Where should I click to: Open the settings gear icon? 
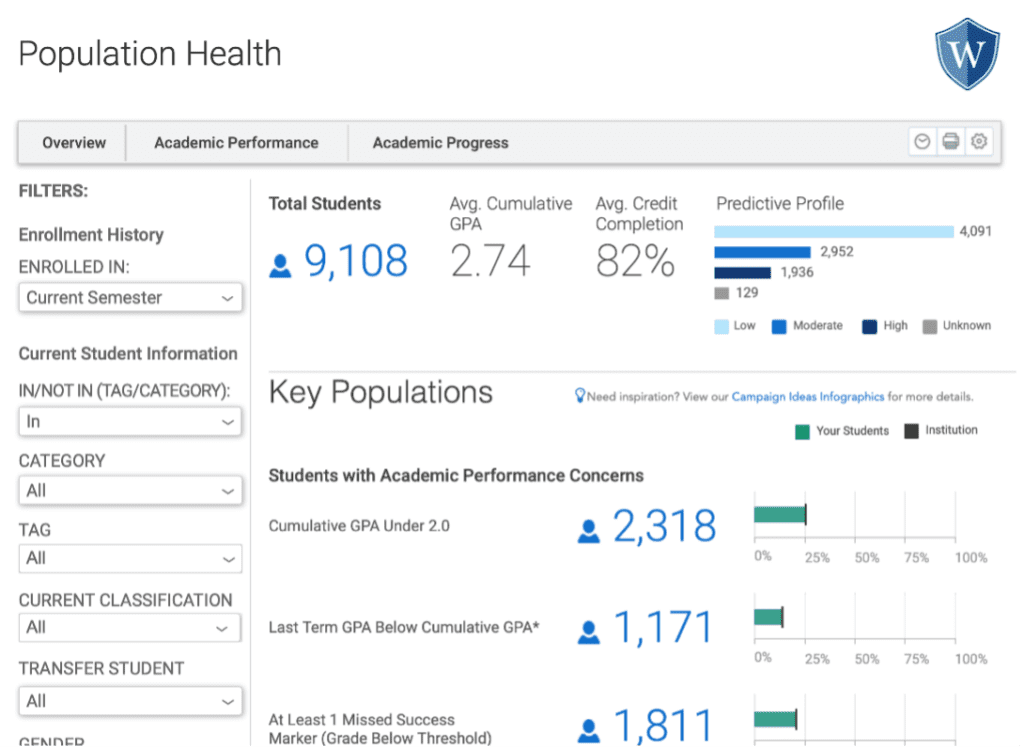pos(978,142)
